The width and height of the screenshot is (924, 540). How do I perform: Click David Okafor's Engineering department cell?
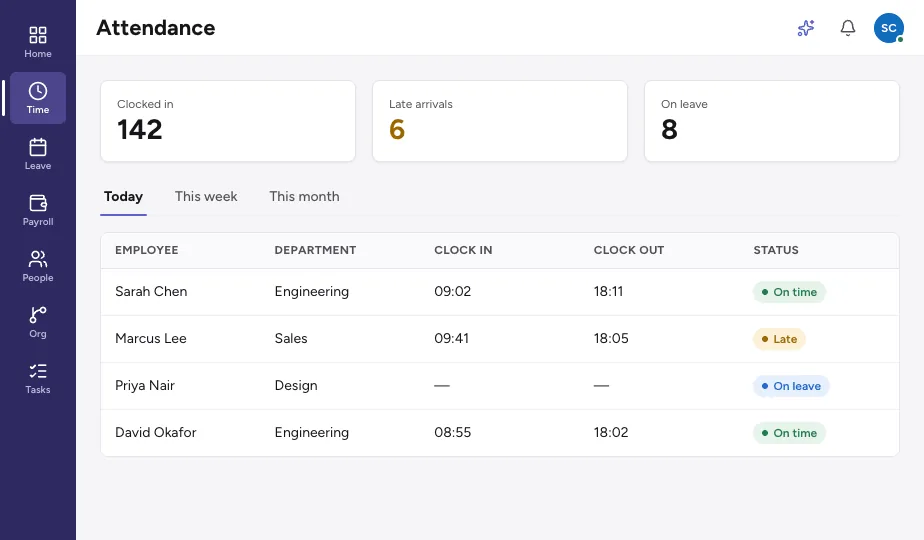pos(312,433)
